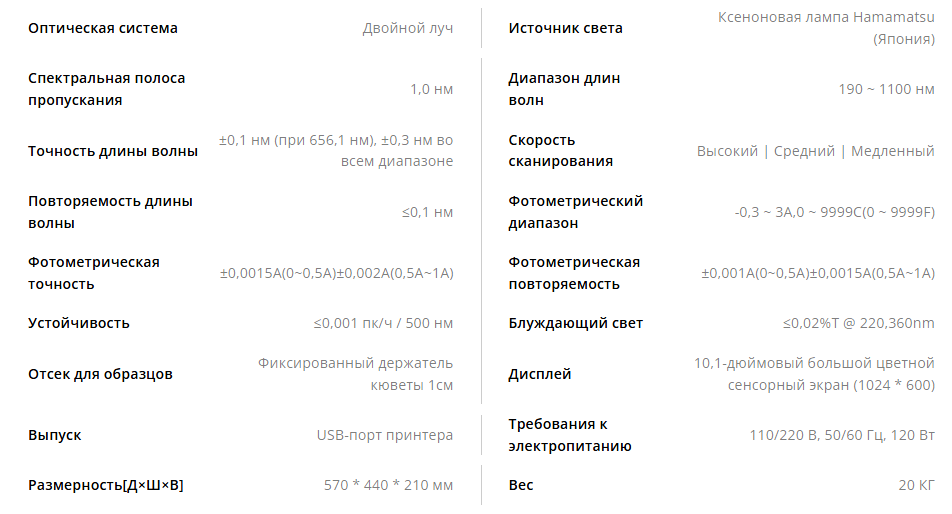Select the "190 ~ 1100 нм" wavelength range
Viewport: 952px width, 514px height.
(886, 89)
